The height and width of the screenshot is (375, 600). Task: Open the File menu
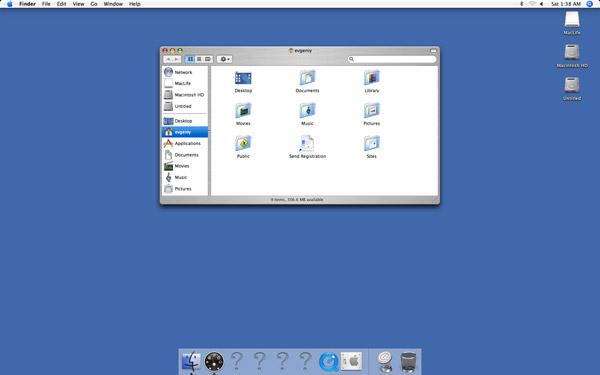pos(46,4)
